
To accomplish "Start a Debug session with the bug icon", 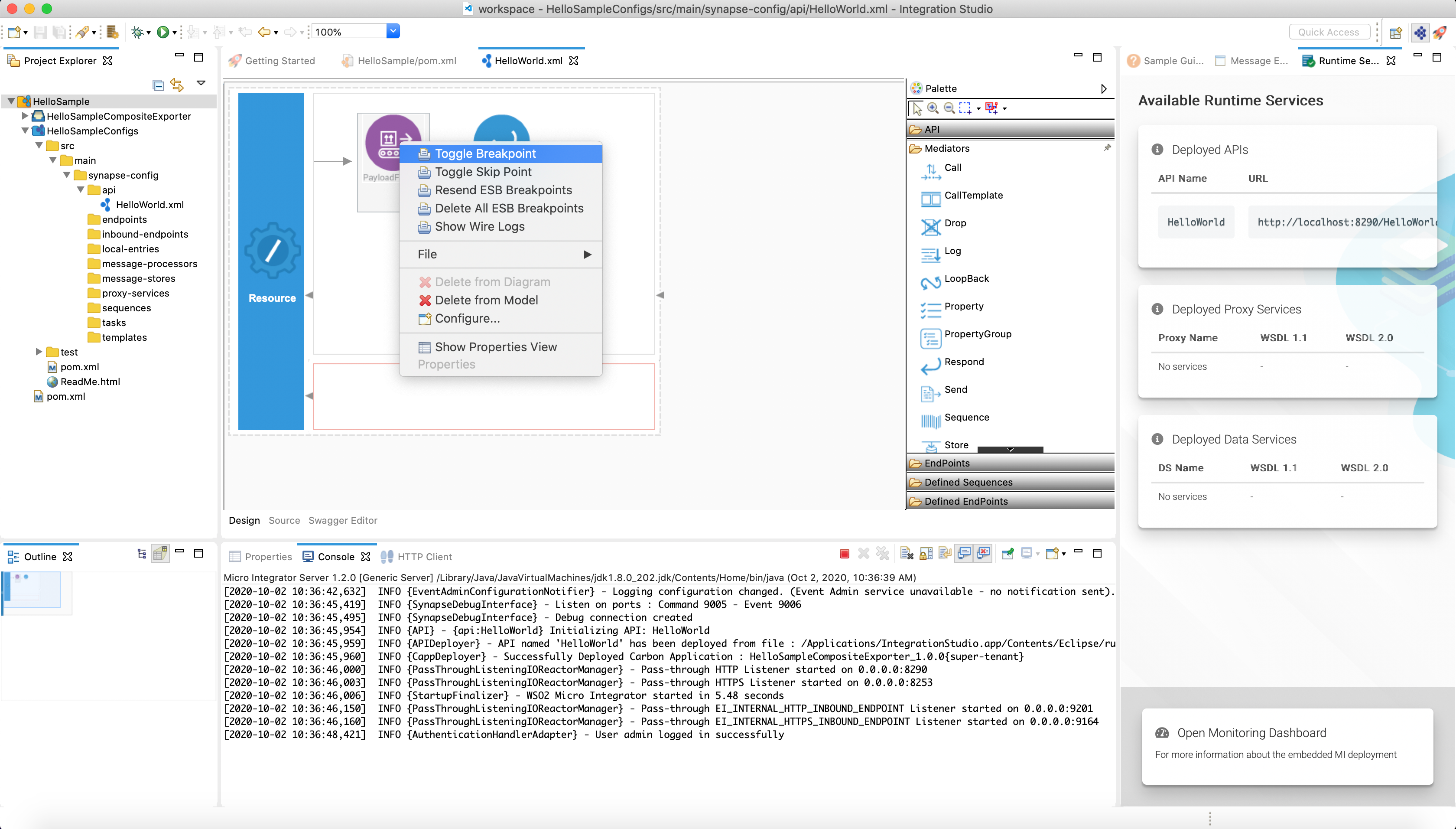I will (x=136, y=32).
